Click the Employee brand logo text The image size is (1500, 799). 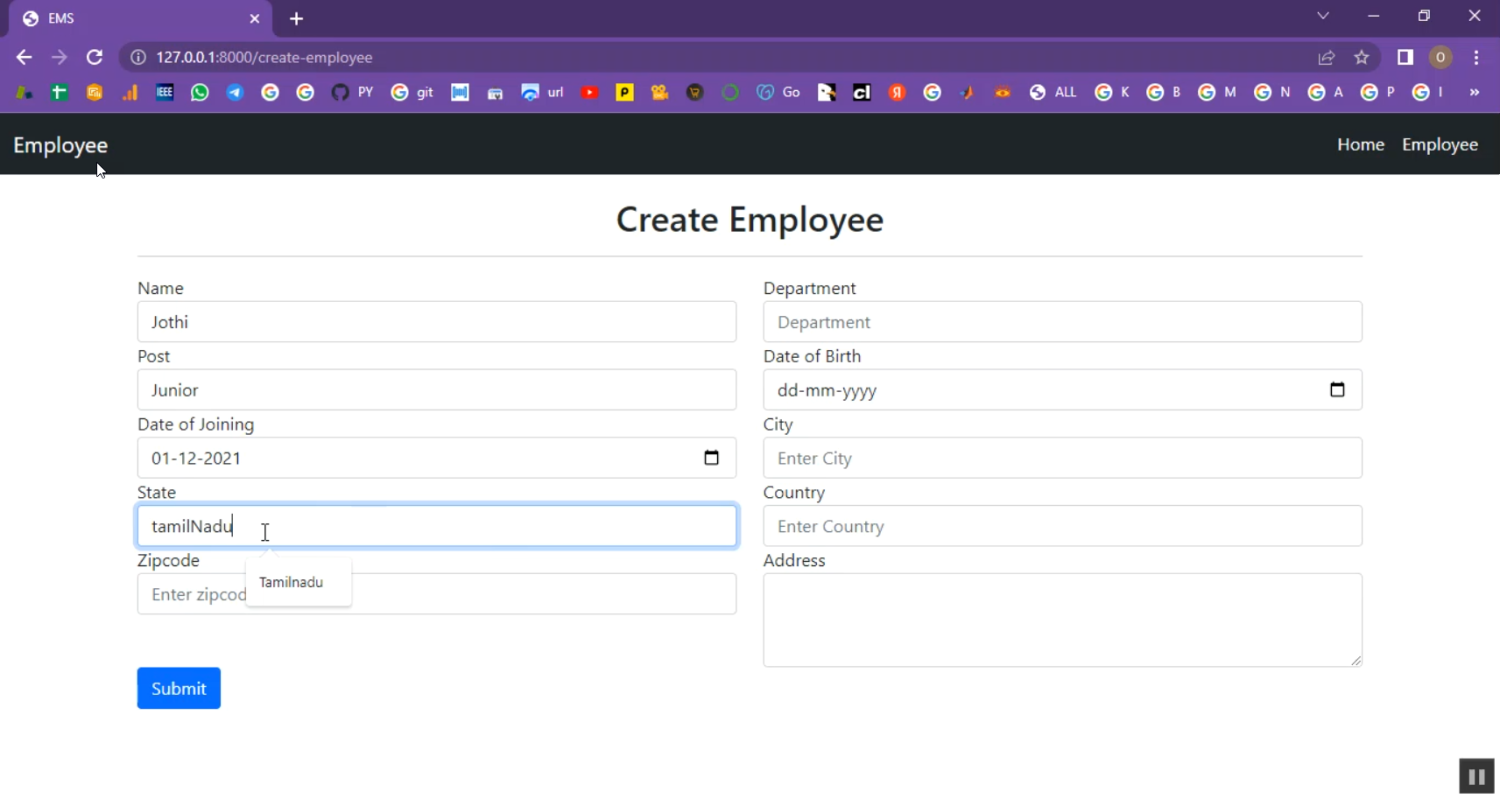click(60, 145)
